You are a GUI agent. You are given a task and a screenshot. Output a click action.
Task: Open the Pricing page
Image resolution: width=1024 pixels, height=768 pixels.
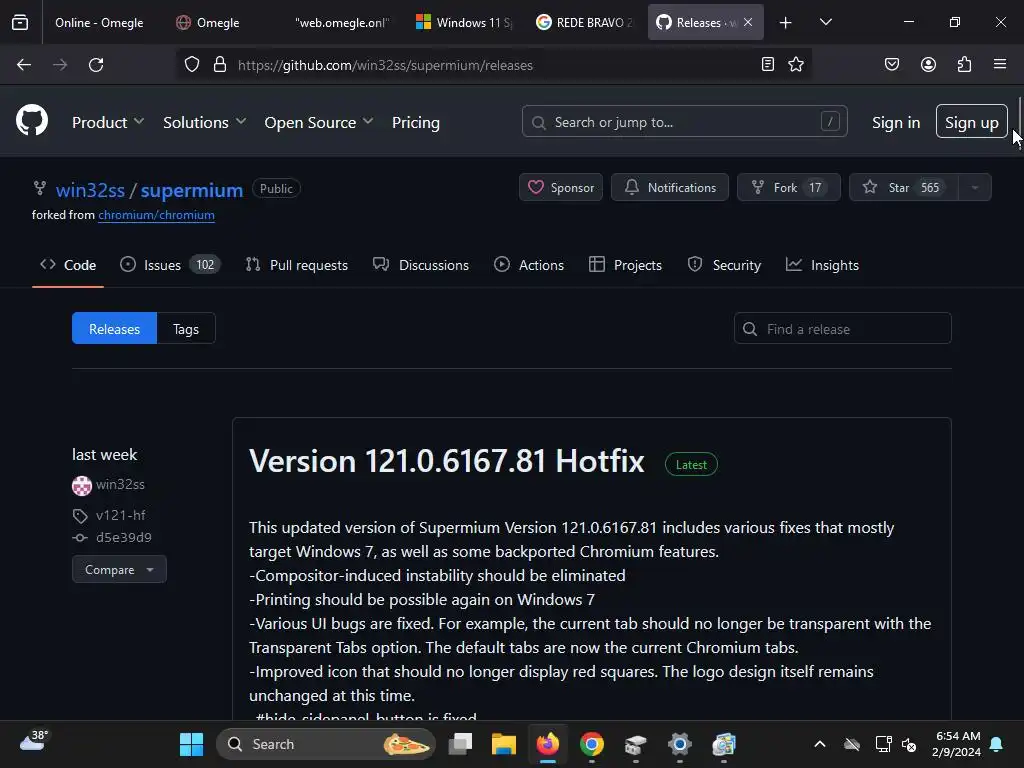[416, 122]
